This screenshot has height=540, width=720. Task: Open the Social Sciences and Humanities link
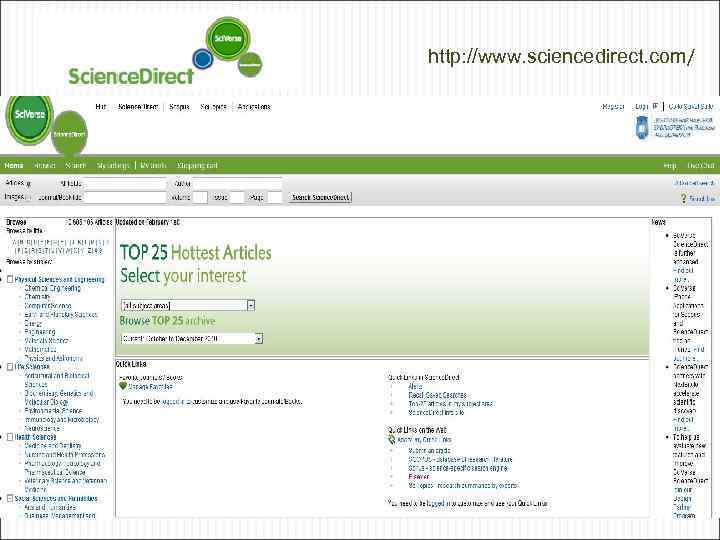pyautogui.click(x=56, y=498)
